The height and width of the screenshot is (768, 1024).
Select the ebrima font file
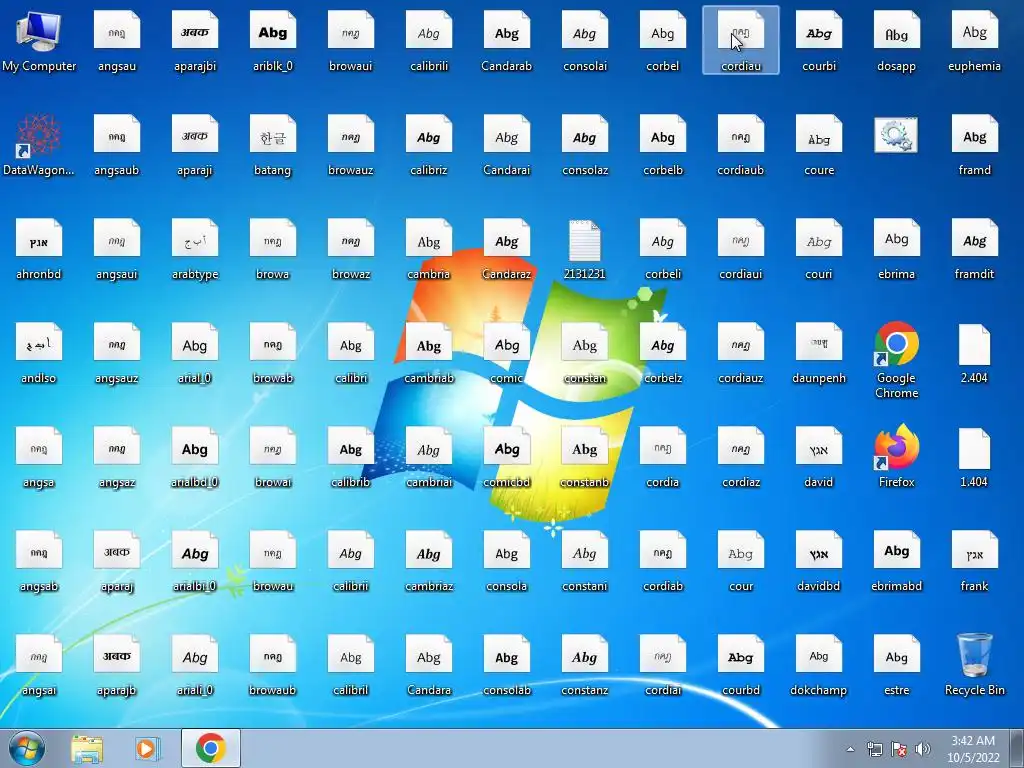[896, 249]
